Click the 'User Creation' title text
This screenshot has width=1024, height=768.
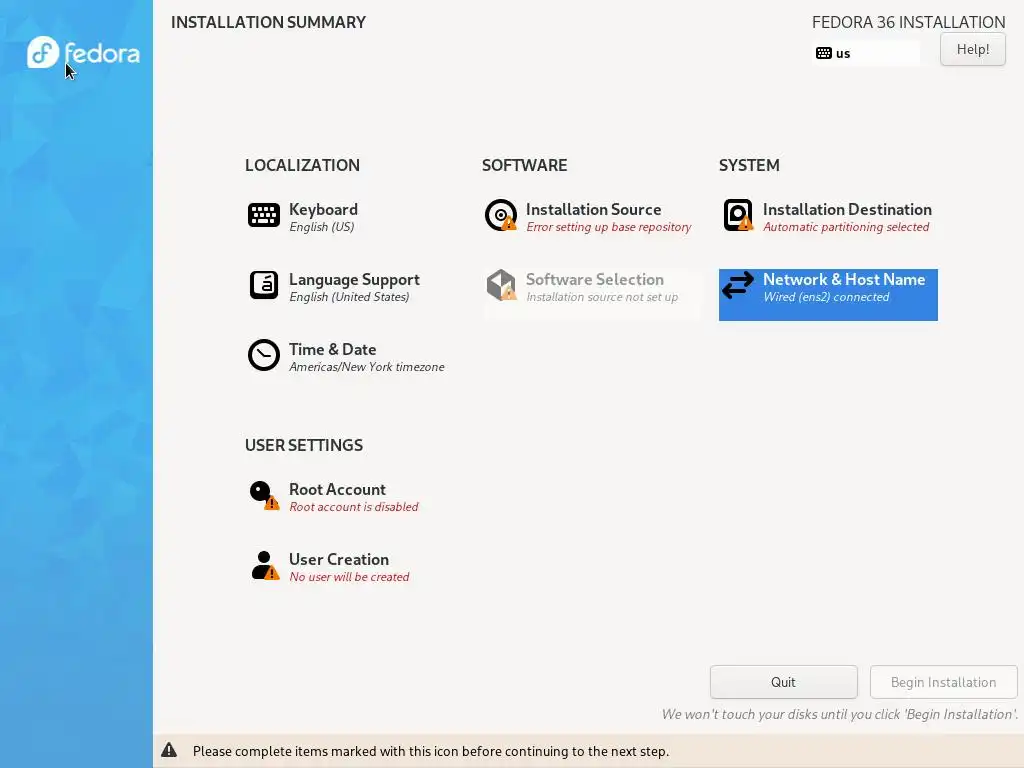click(339, 560)
